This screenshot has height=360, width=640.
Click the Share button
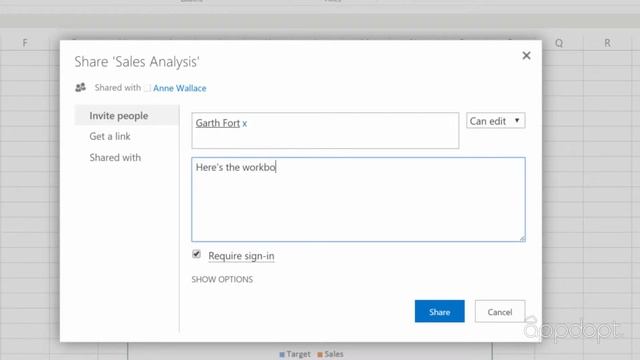click(x=440, y=311)
